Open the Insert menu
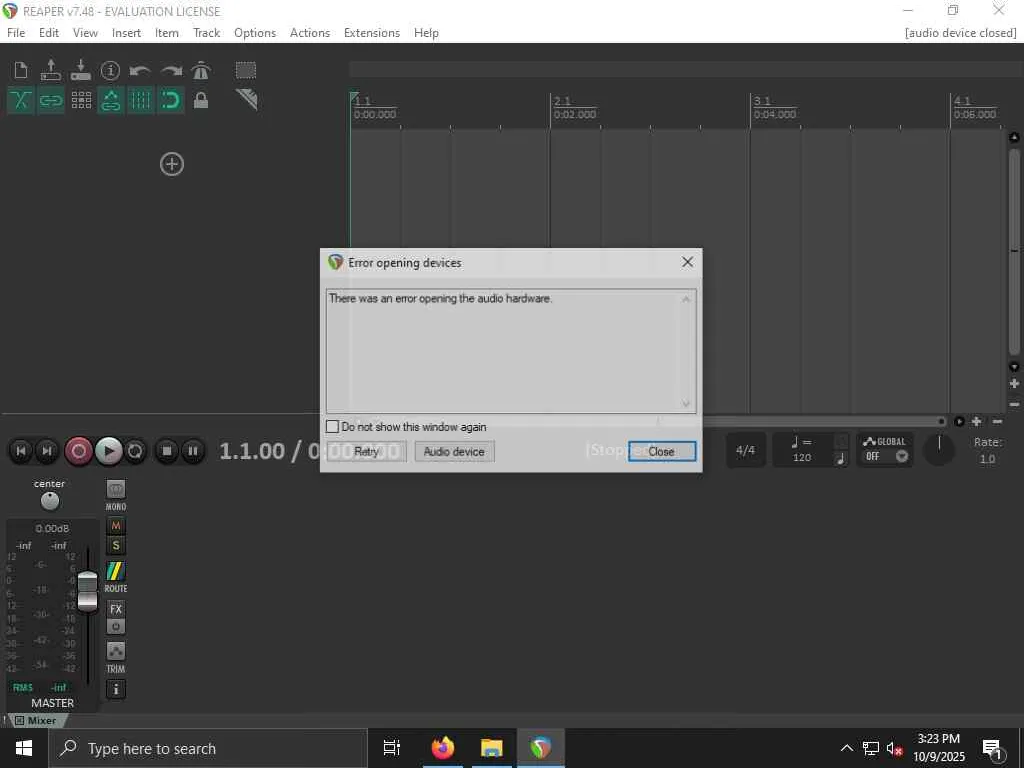This screenshot has height=768, width=1024. pos(126,33)
